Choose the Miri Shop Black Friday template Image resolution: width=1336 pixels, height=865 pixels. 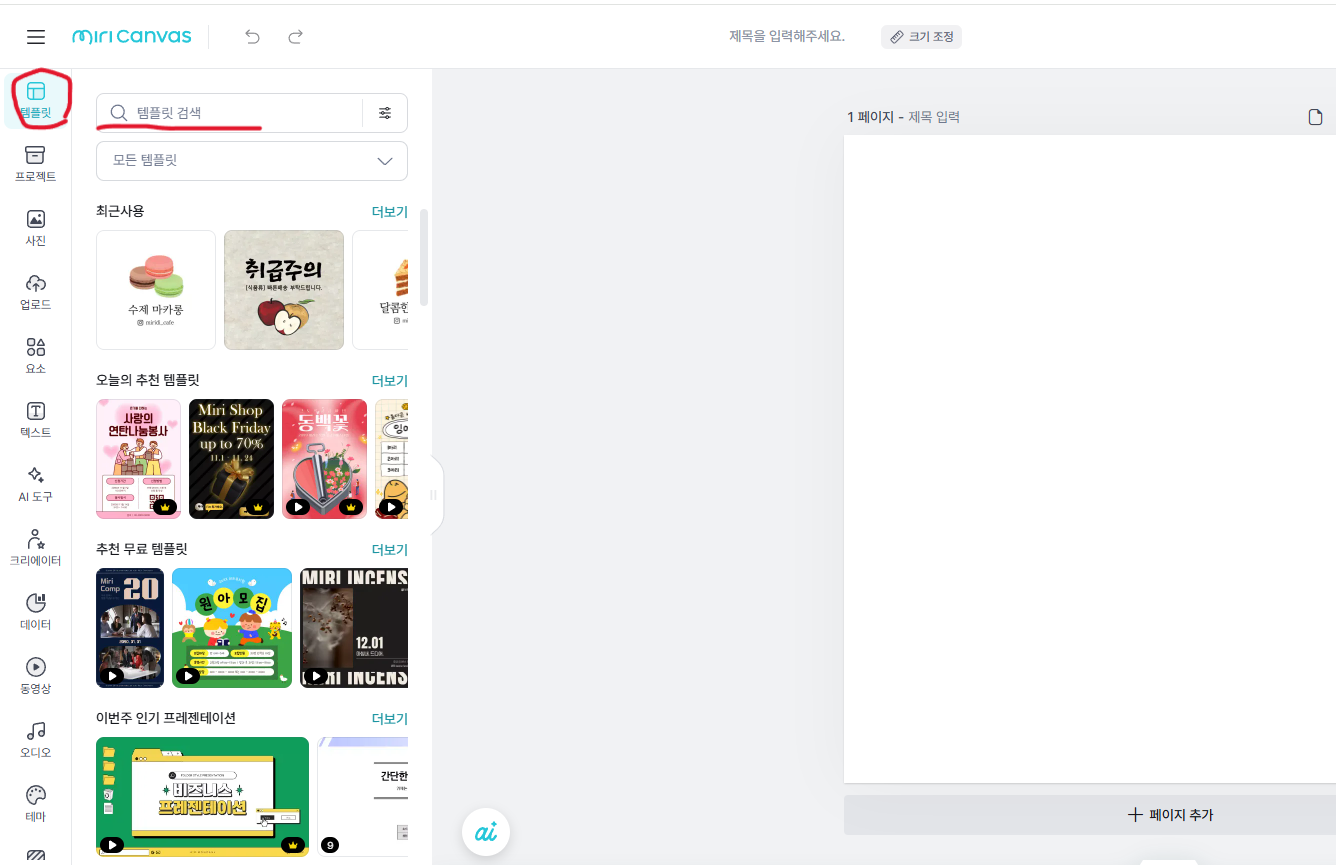pos(231,459)
